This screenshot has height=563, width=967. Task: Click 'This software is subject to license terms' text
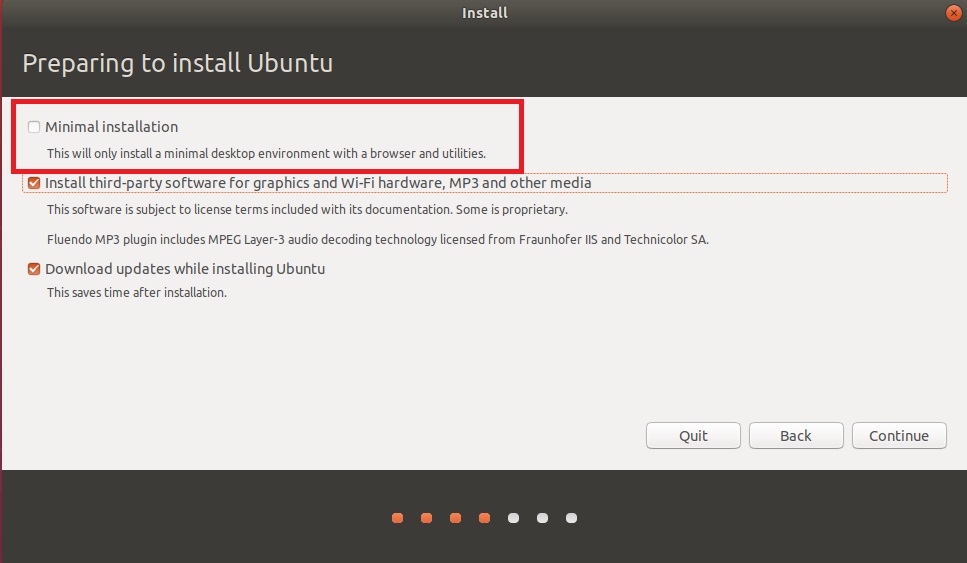coord(307,210)
